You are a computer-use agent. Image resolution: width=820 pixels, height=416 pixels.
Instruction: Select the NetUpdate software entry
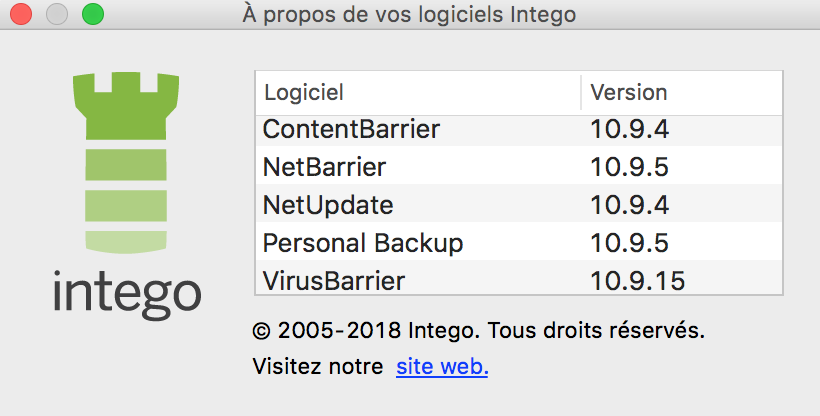pyautogui.click(x=519, y=205)
